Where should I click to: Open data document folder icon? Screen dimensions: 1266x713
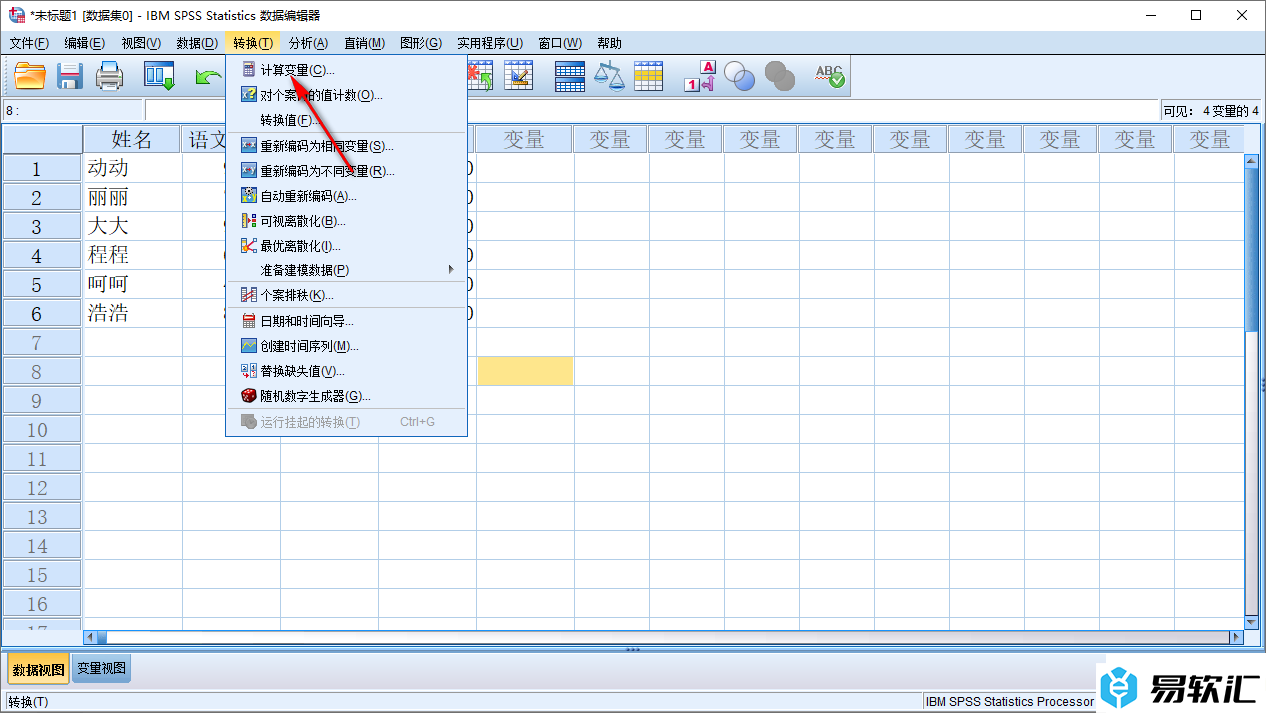click(30, 76)
